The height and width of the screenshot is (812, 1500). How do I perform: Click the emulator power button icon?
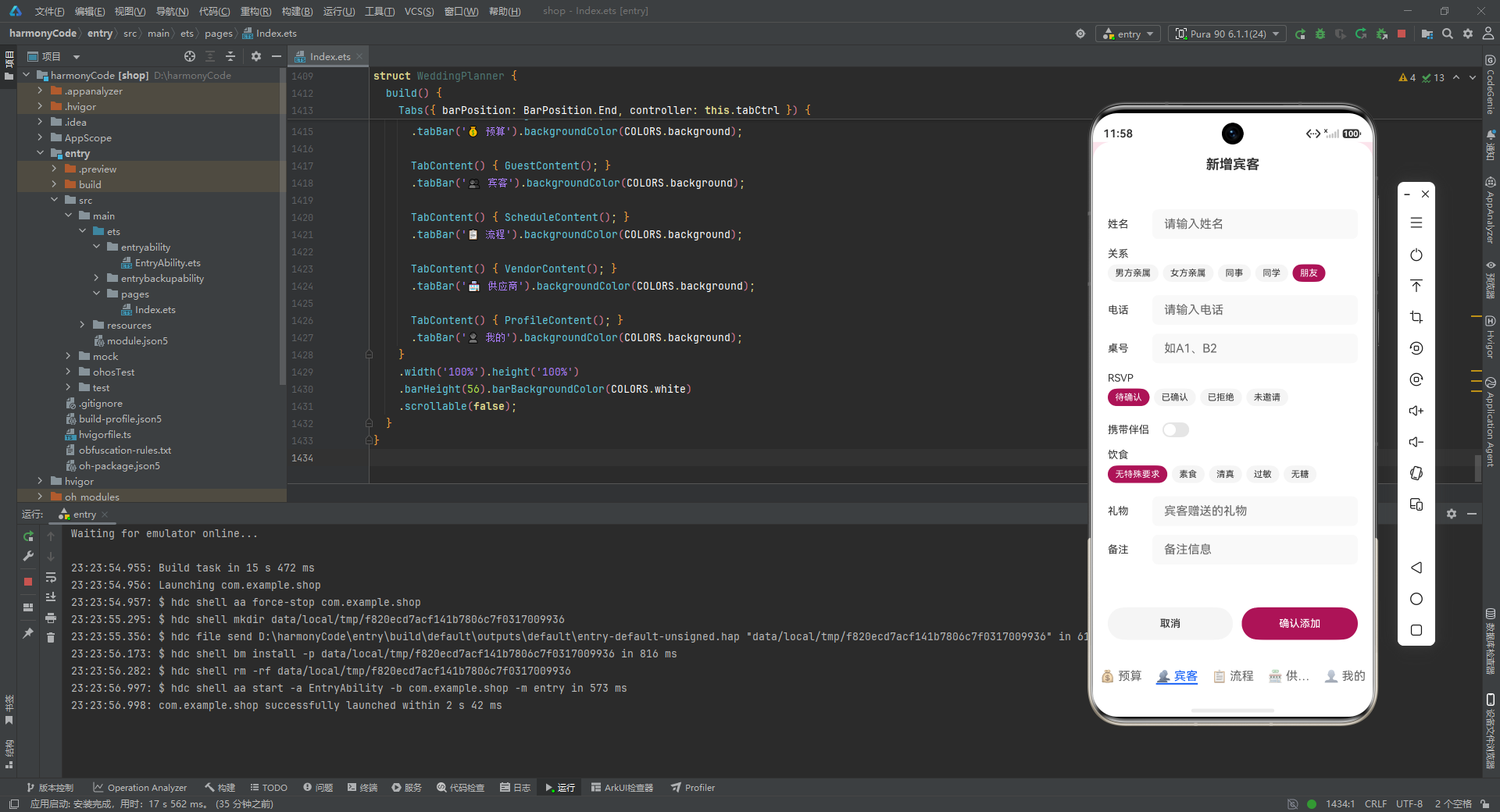(x=1416, y=255)
